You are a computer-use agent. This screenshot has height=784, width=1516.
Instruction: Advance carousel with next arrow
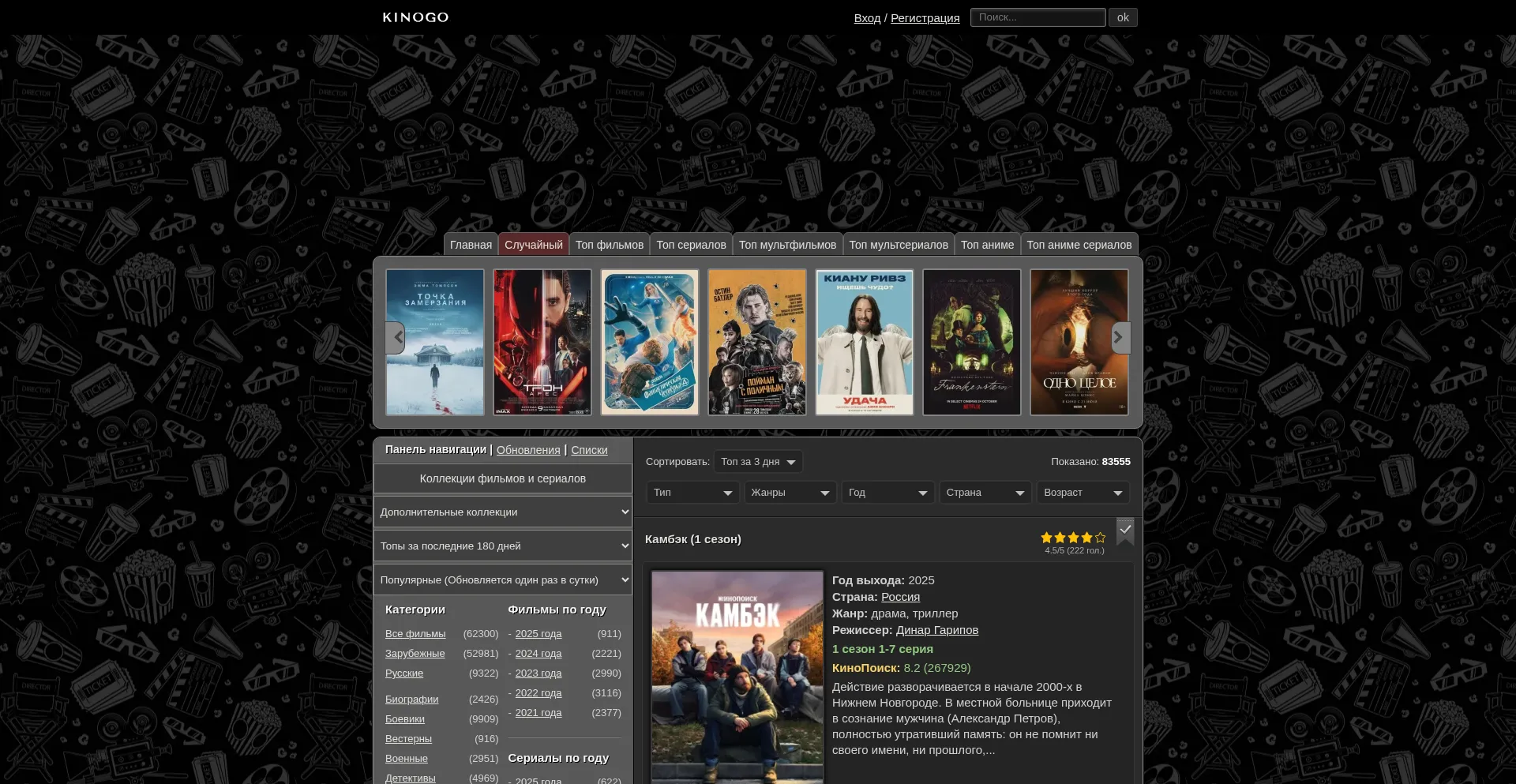click(x=1120, y=338)
